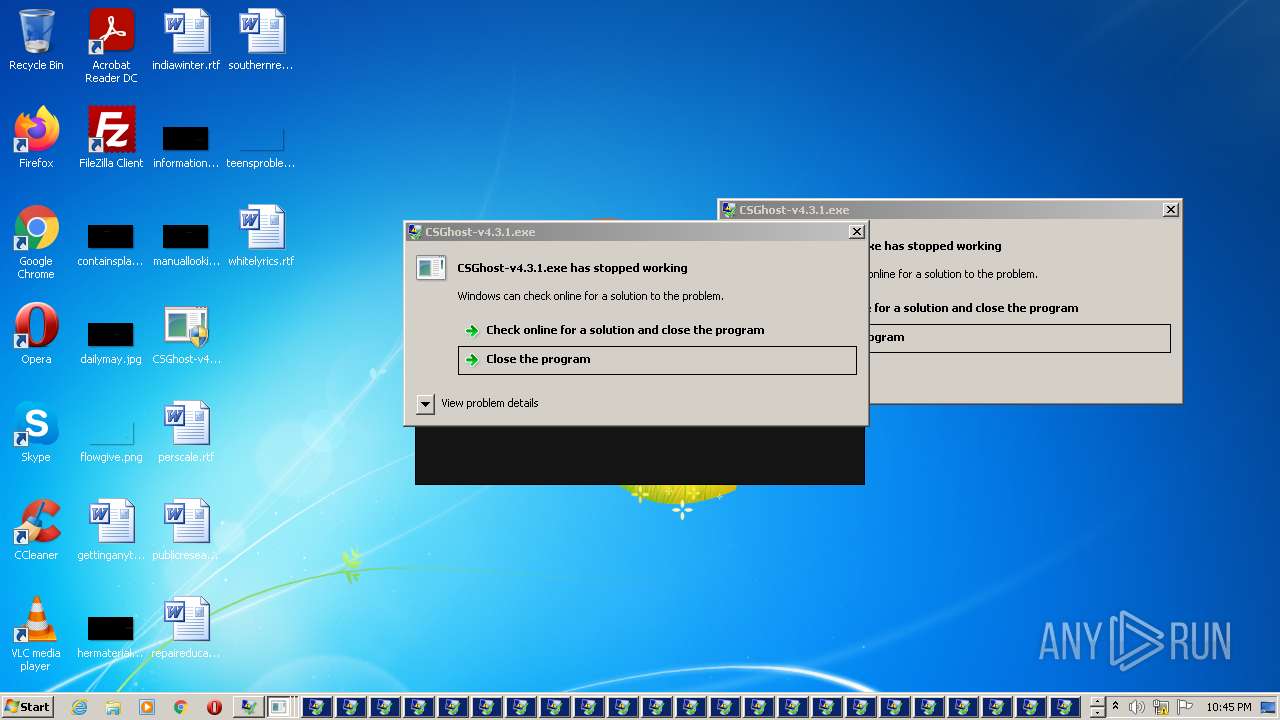Image resolution: width=1280 pixels, height=720 pixels.
Task: Open FileZilla Client shortcut
Action: (111, 138)
